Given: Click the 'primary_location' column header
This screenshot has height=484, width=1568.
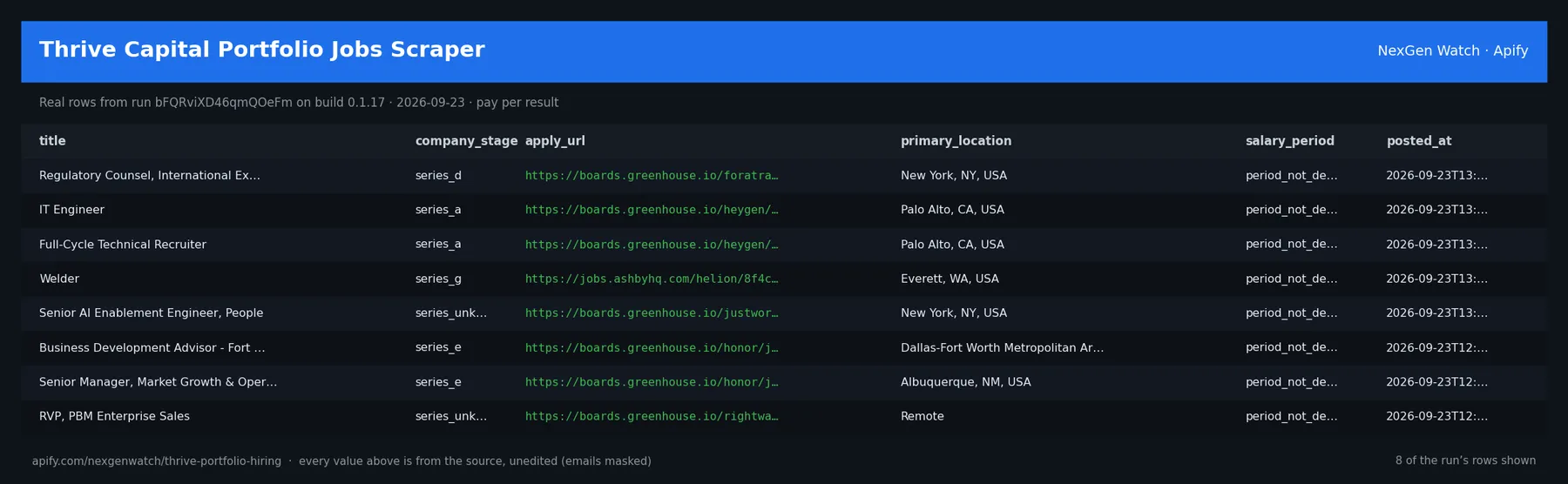Looking at the screenshot, I should click(x=956, y=141).
